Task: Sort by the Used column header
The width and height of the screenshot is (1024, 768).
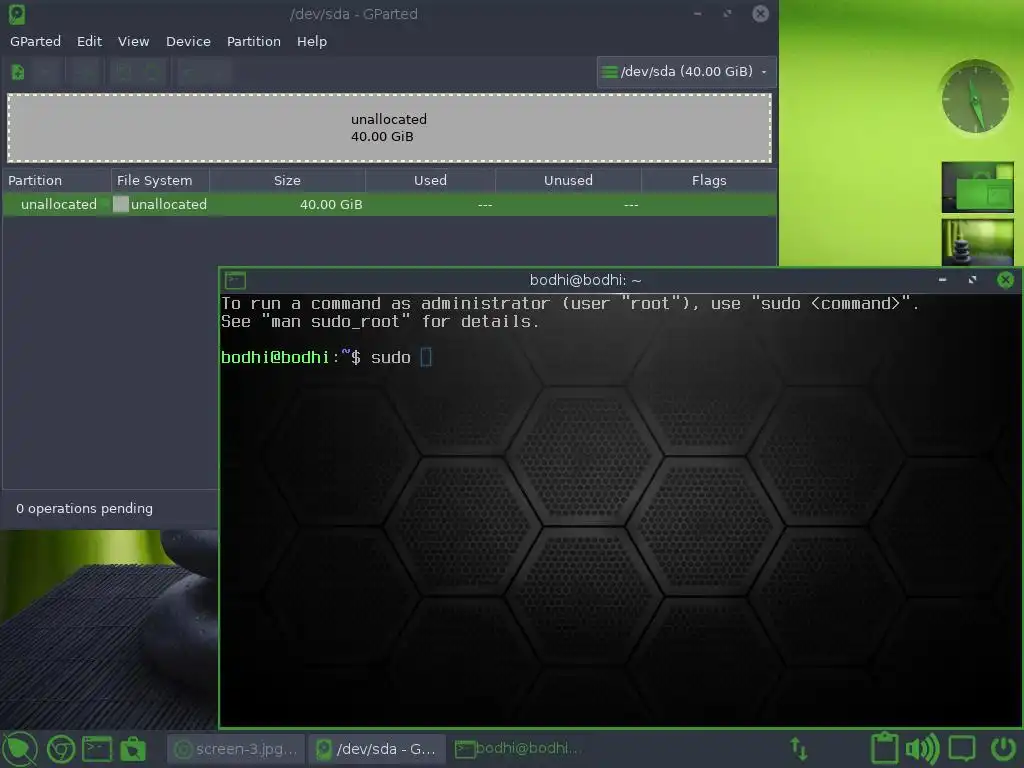Action: coord(430,180)
